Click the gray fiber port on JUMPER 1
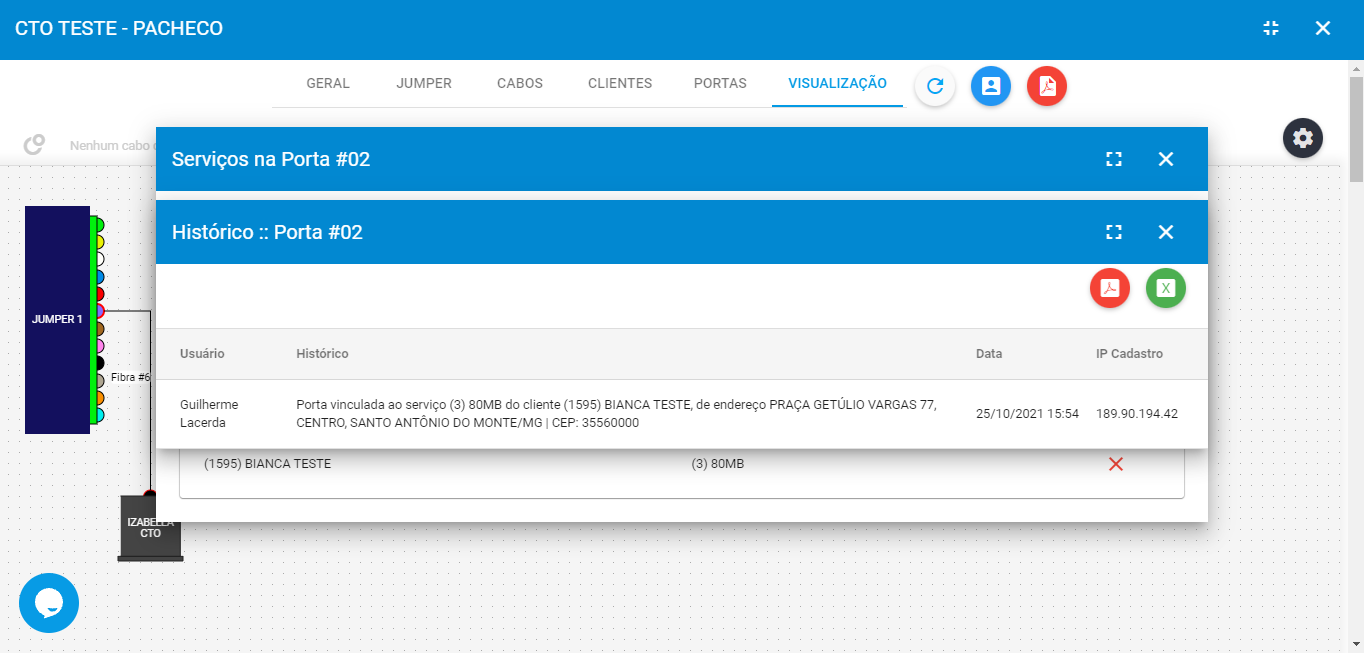The image size is (1364, 653). [x=98, y=380]
